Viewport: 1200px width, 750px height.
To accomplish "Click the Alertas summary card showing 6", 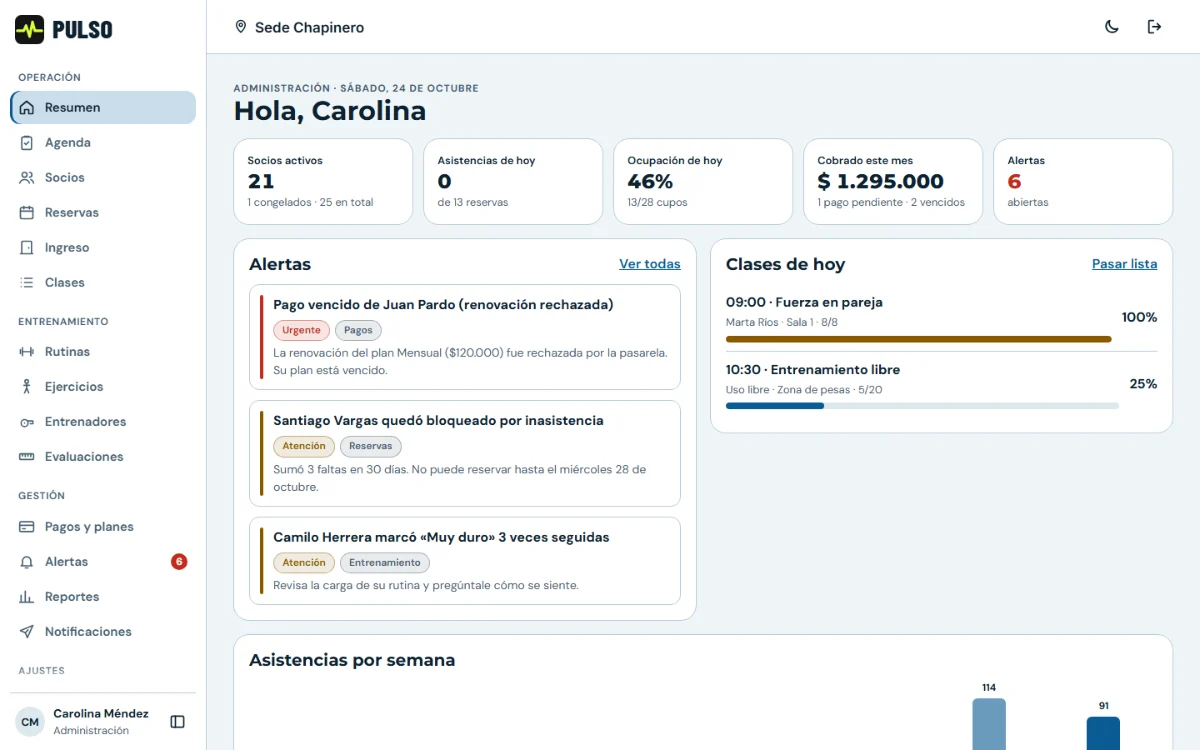I will click(x=1083, y=181).
